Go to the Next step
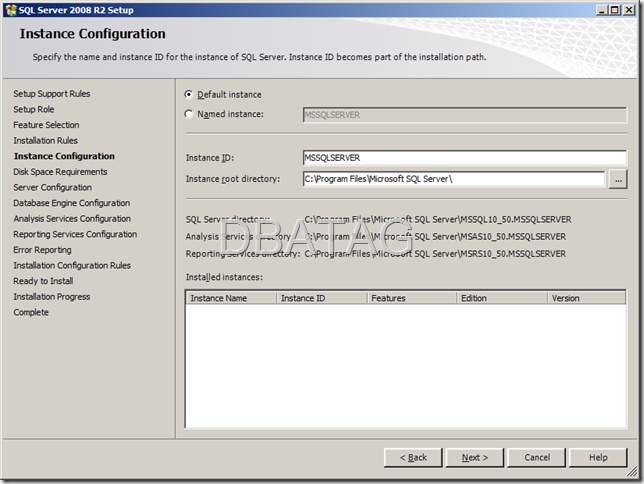Screen dimensions: 644x484 [475, 457]
